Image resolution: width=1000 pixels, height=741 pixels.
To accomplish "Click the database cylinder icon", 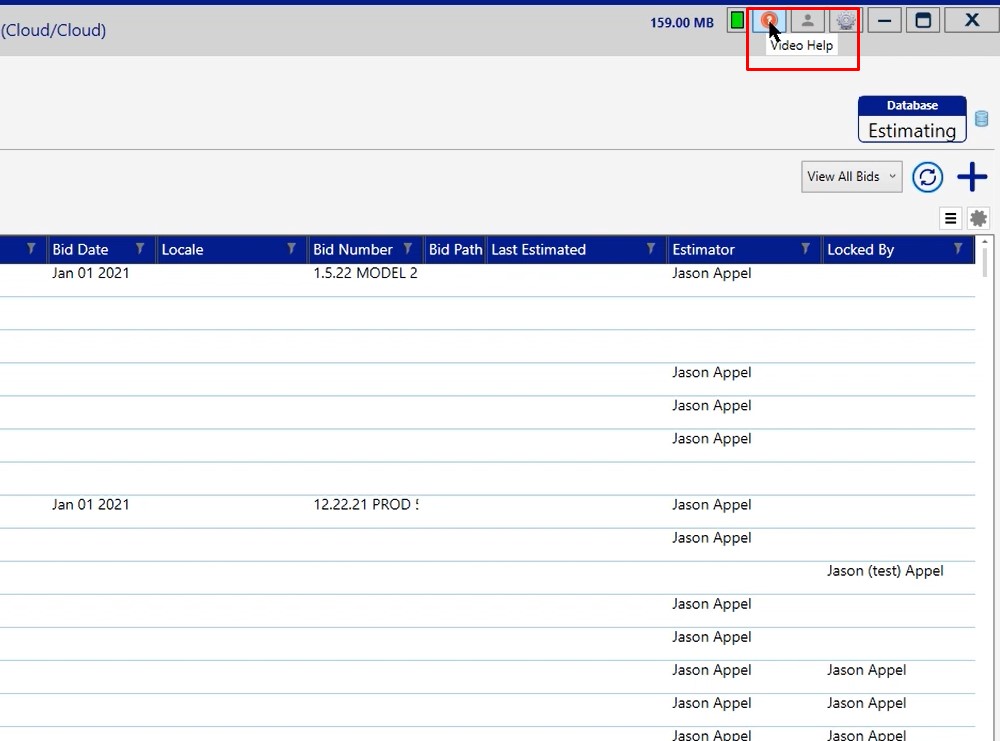I will click(x=982, y=119).
